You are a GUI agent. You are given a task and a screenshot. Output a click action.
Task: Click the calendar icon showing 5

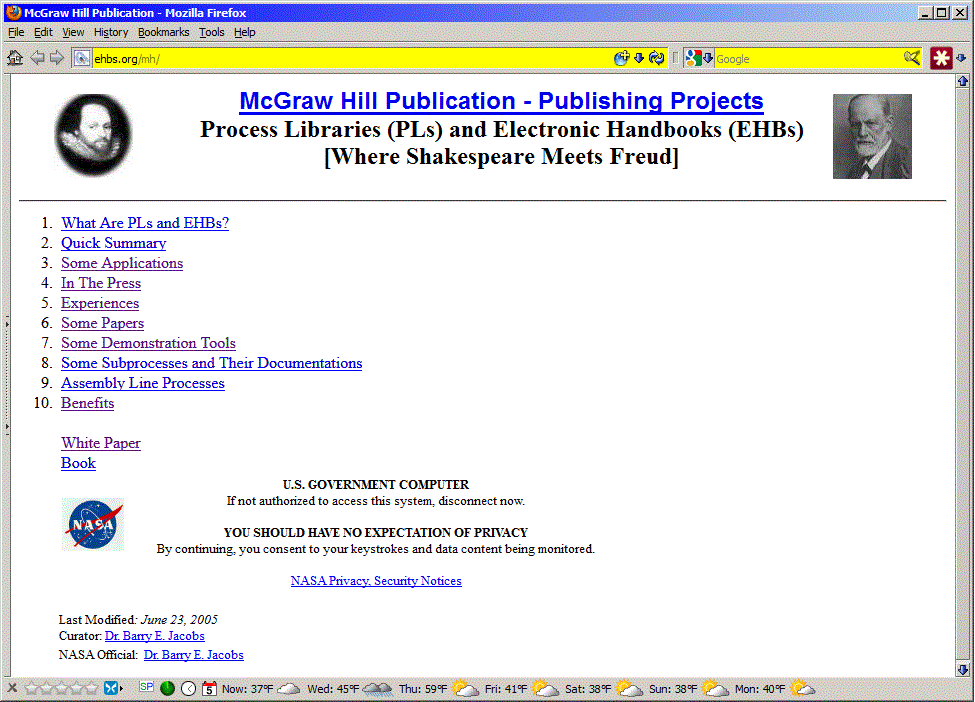(210, 688)
